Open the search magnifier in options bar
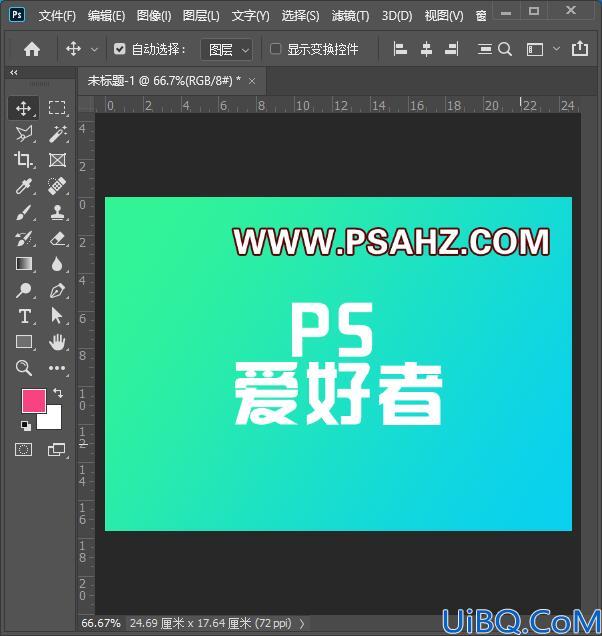The image size is (602, 636). pos(505,49)
